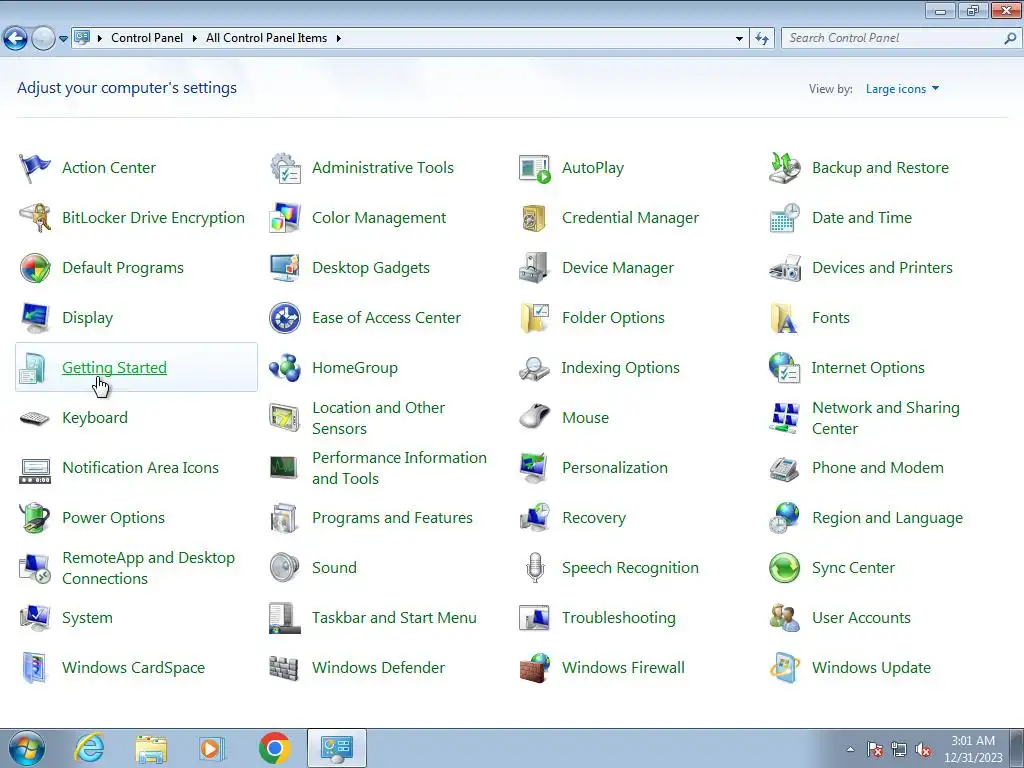Go back with the Back button
The width and height of the screenshot is (1024, 768).
click(16, 39)
